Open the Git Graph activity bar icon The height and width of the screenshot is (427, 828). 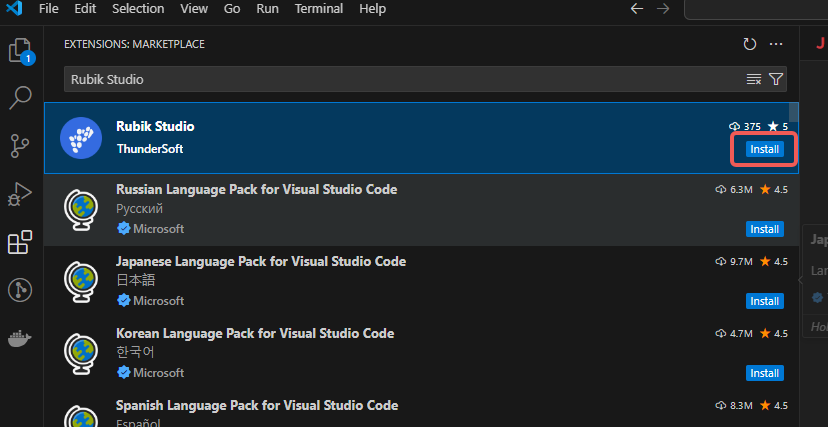click(x=21, y=290)
